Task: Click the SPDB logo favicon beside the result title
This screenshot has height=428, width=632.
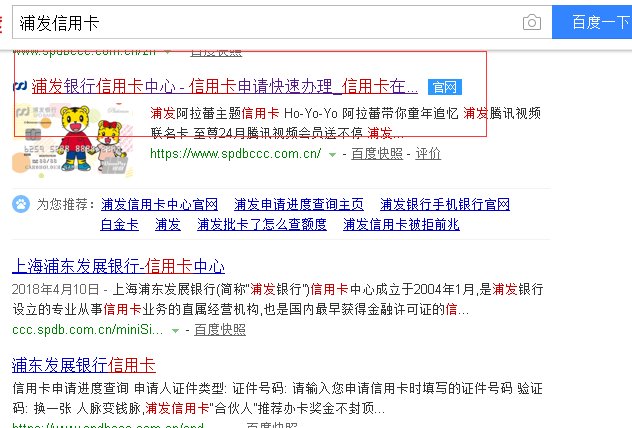Action: [x=20, y=85]
